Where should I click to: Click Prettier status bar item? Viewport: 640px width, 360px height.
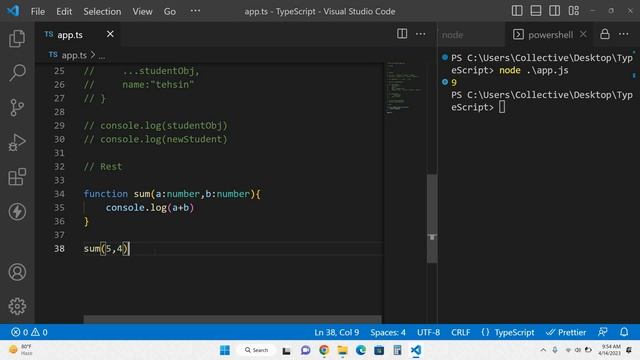566,332
